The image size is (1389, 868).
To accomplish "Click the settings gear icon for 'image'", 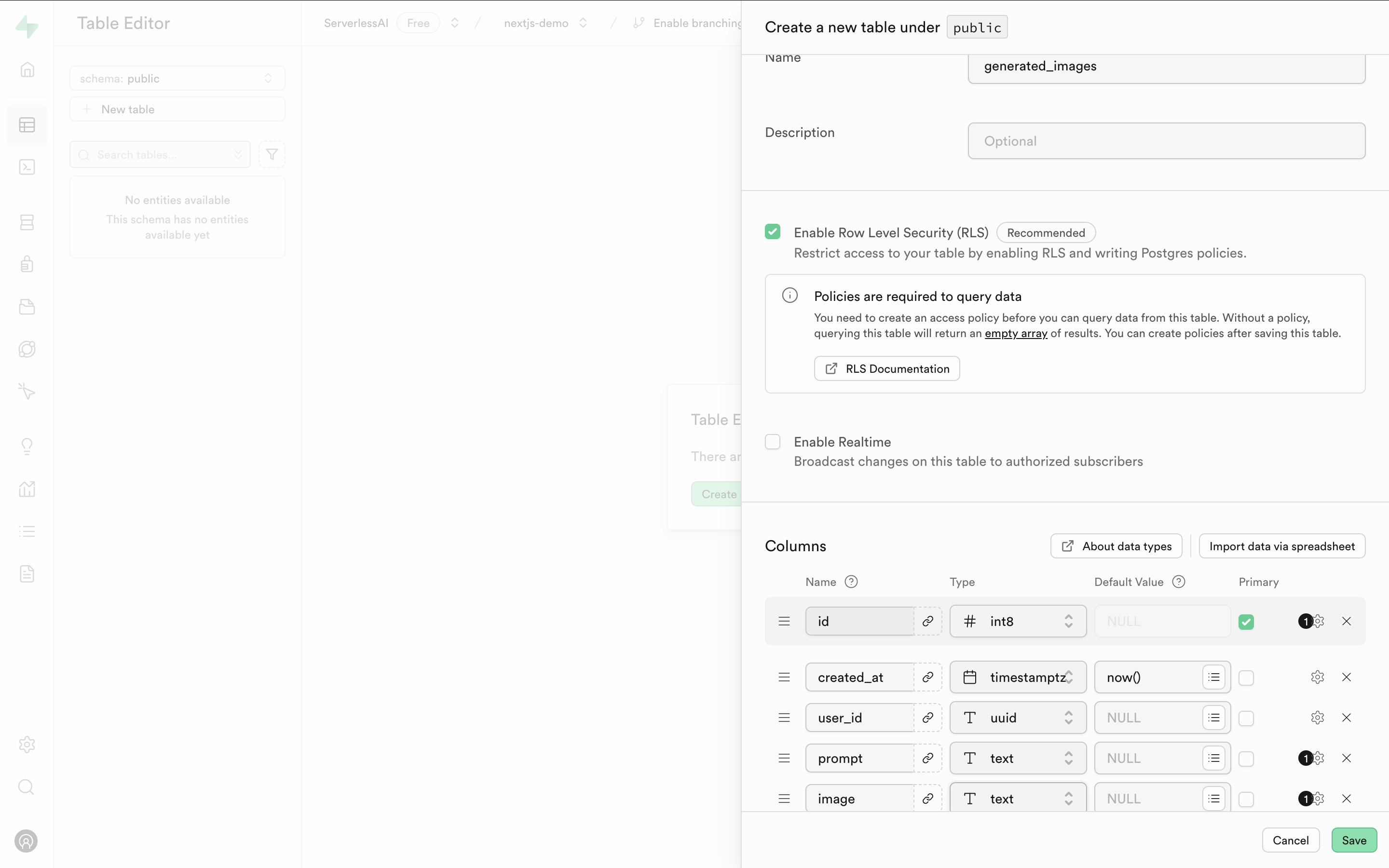I will [x=1318, y=798].
